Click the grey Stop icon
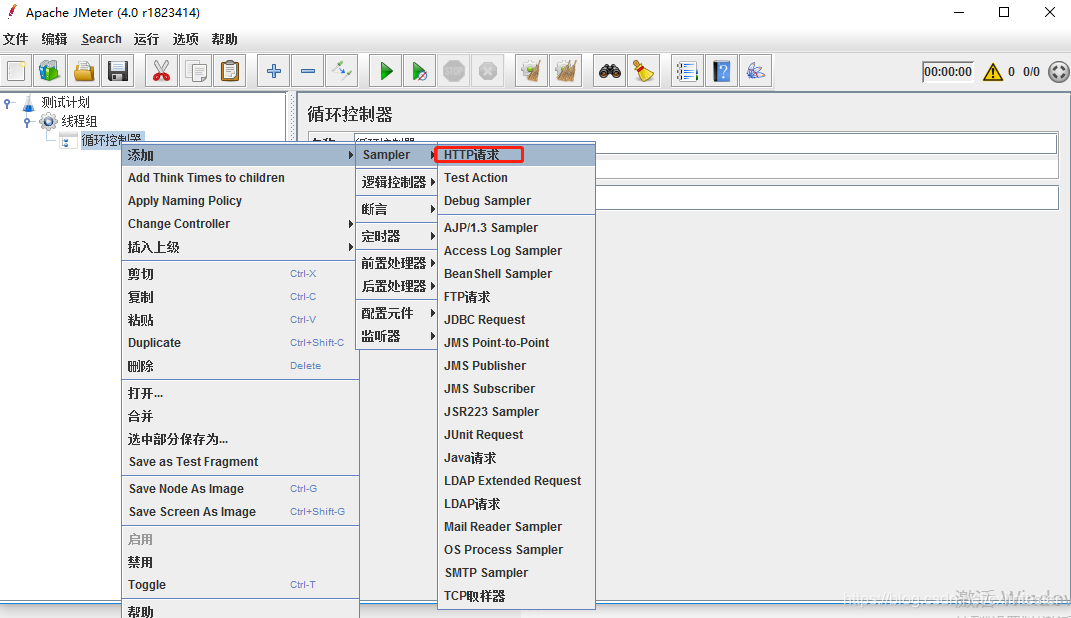The image size is (1071, 618). click(x=454, y=71)
